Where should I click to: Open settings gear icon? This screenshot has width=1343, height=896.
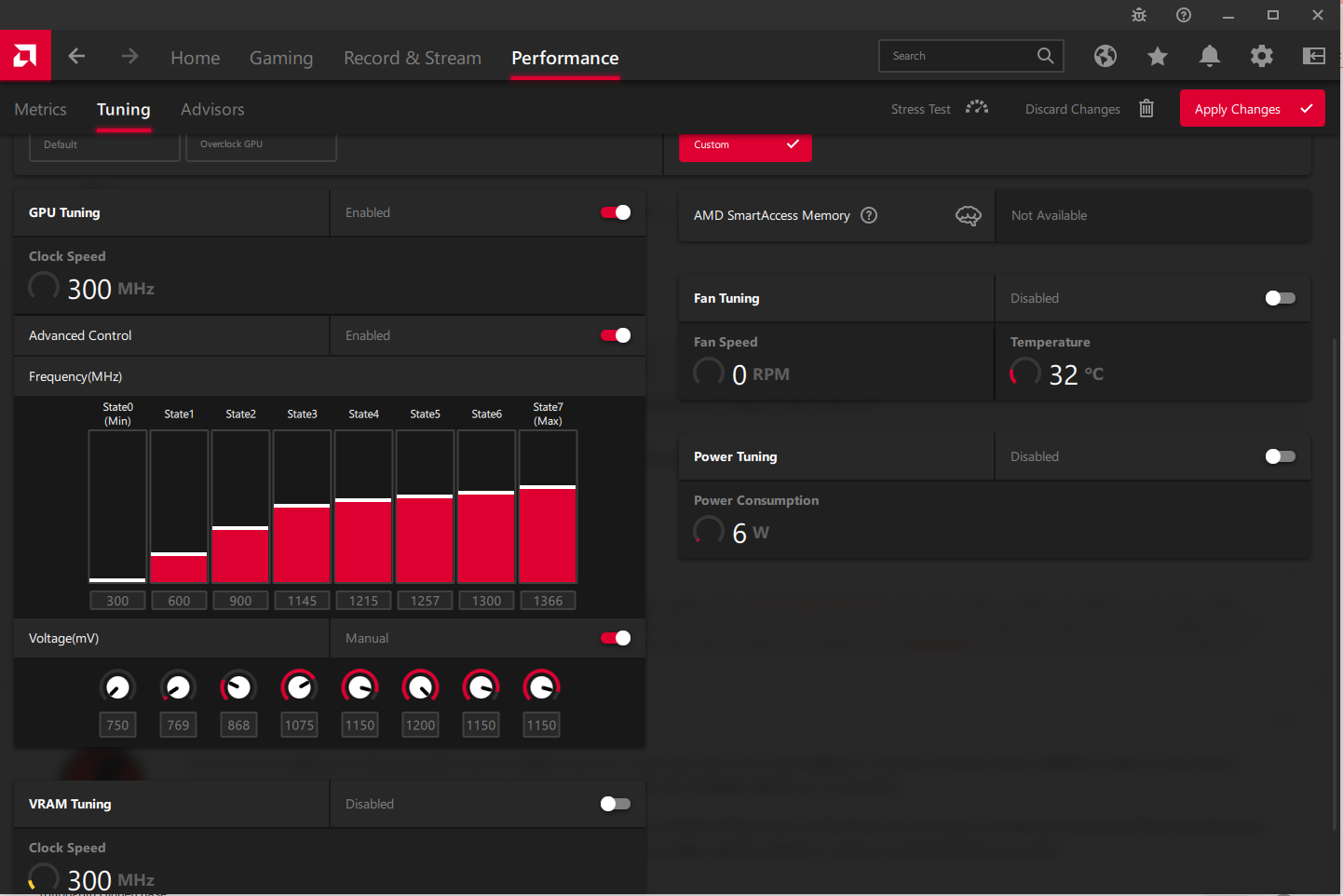1262,56
